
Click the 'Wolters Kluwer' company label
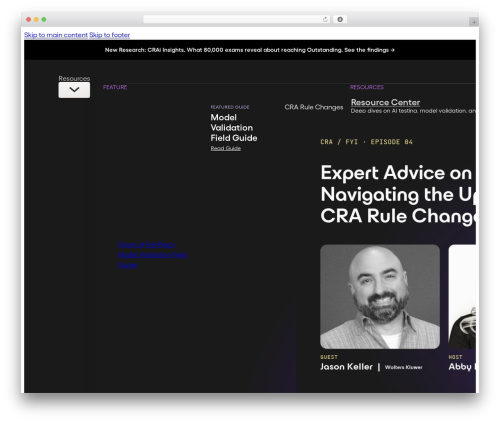403,367
